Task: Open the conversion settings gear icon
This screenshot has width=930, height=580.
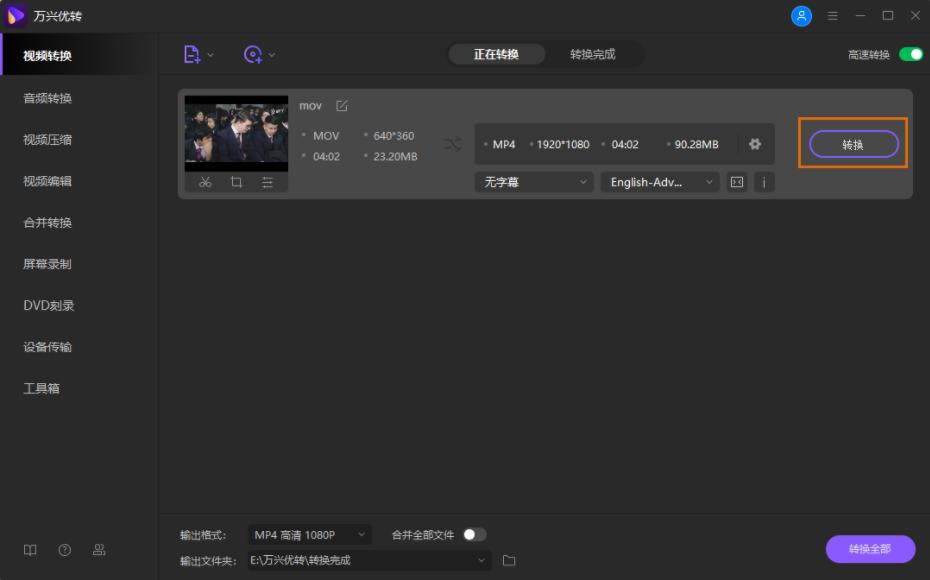Action: 756,144
